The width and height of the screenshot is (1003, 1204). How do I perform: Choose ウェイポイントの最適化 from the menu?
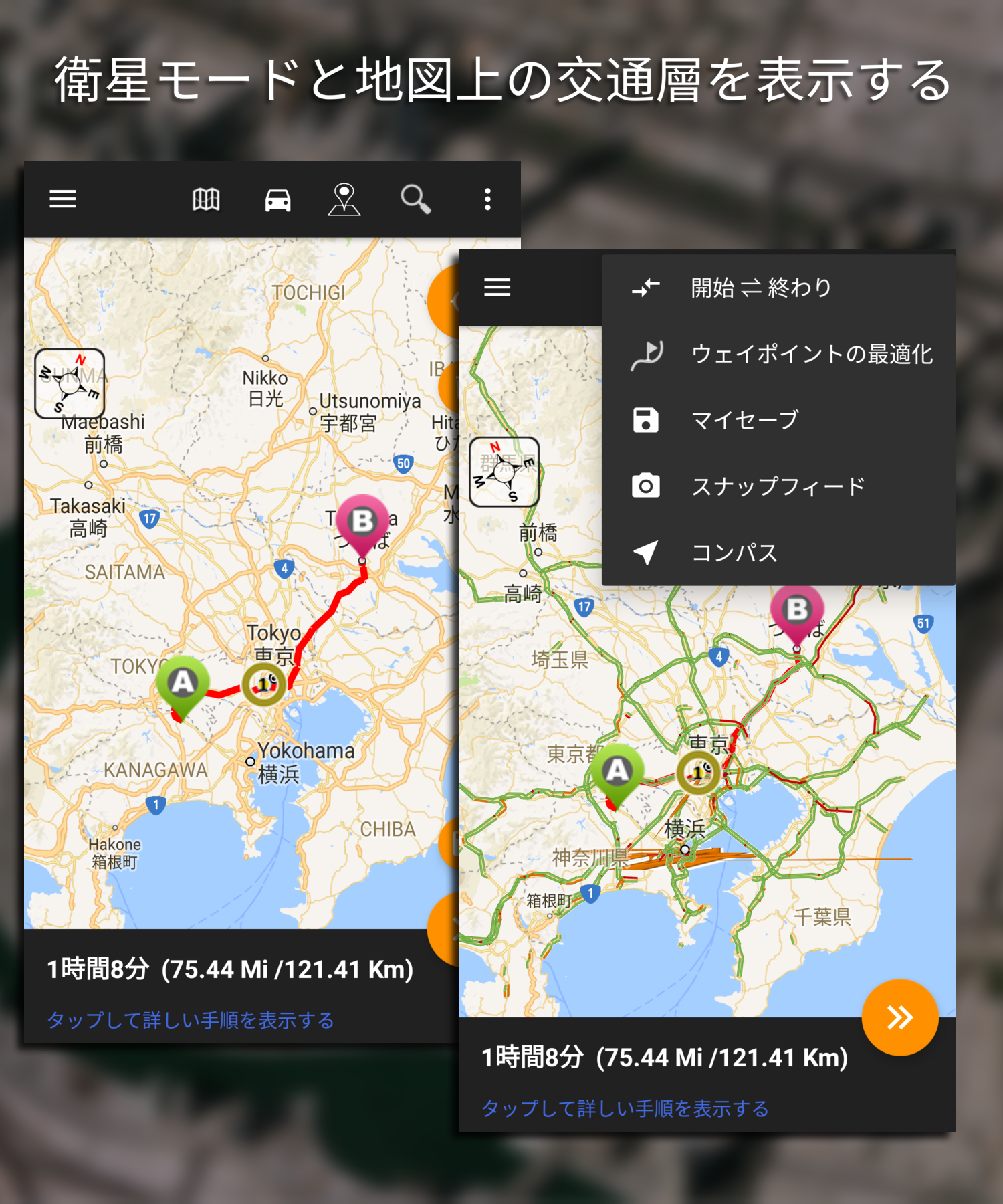click(x=778, y=353)
